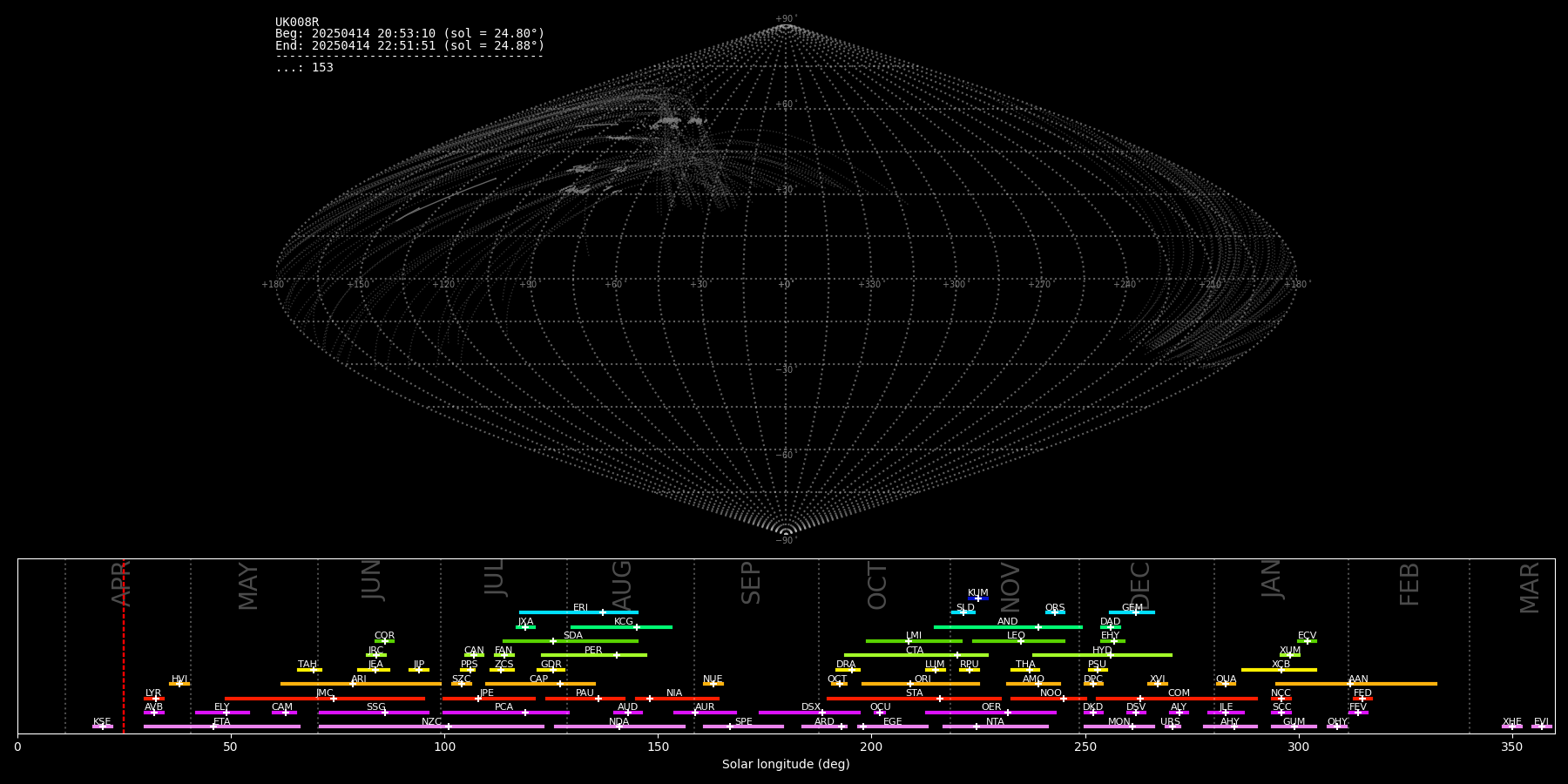Viewport: 1568px width, 784px height.
Task: Click the AUG month label
Action: point(622,585)
